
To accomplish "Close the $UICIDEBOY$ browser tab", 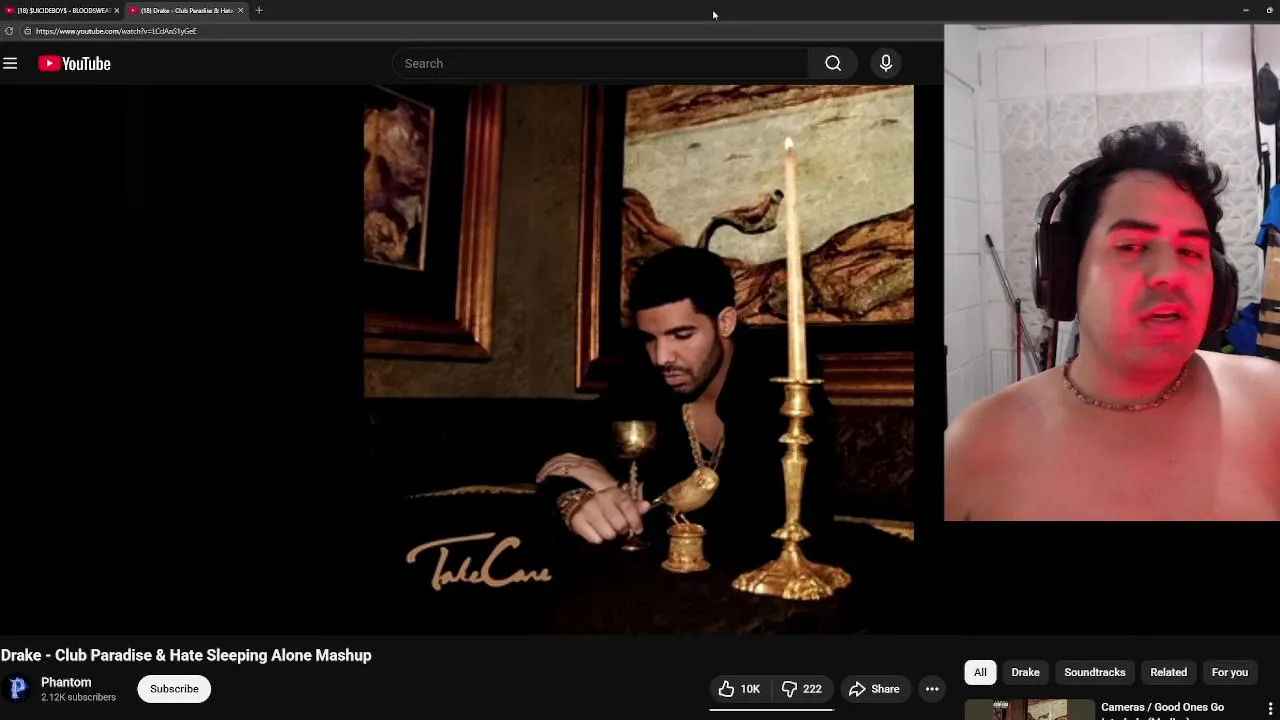I will click(116, 10).
